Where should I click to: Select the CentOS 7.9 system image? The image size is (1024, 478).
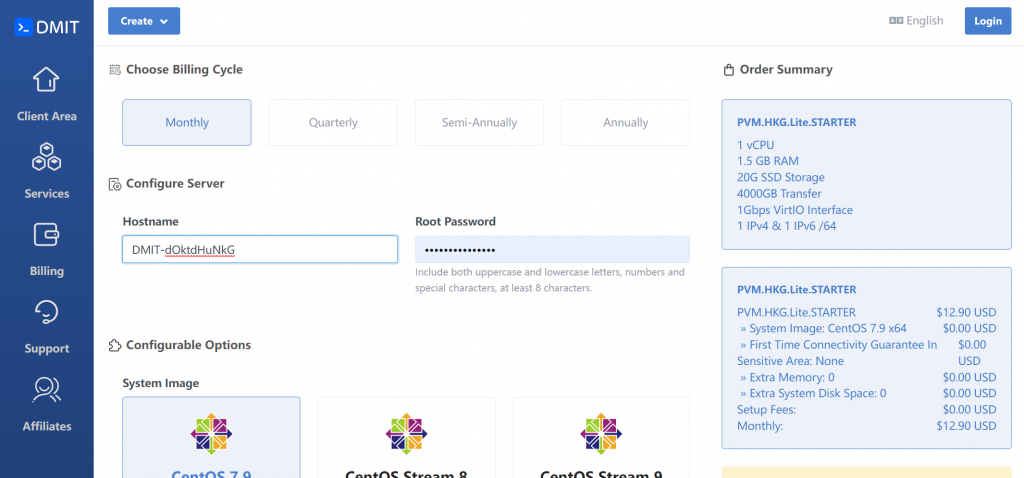click(x=211, y=438)
